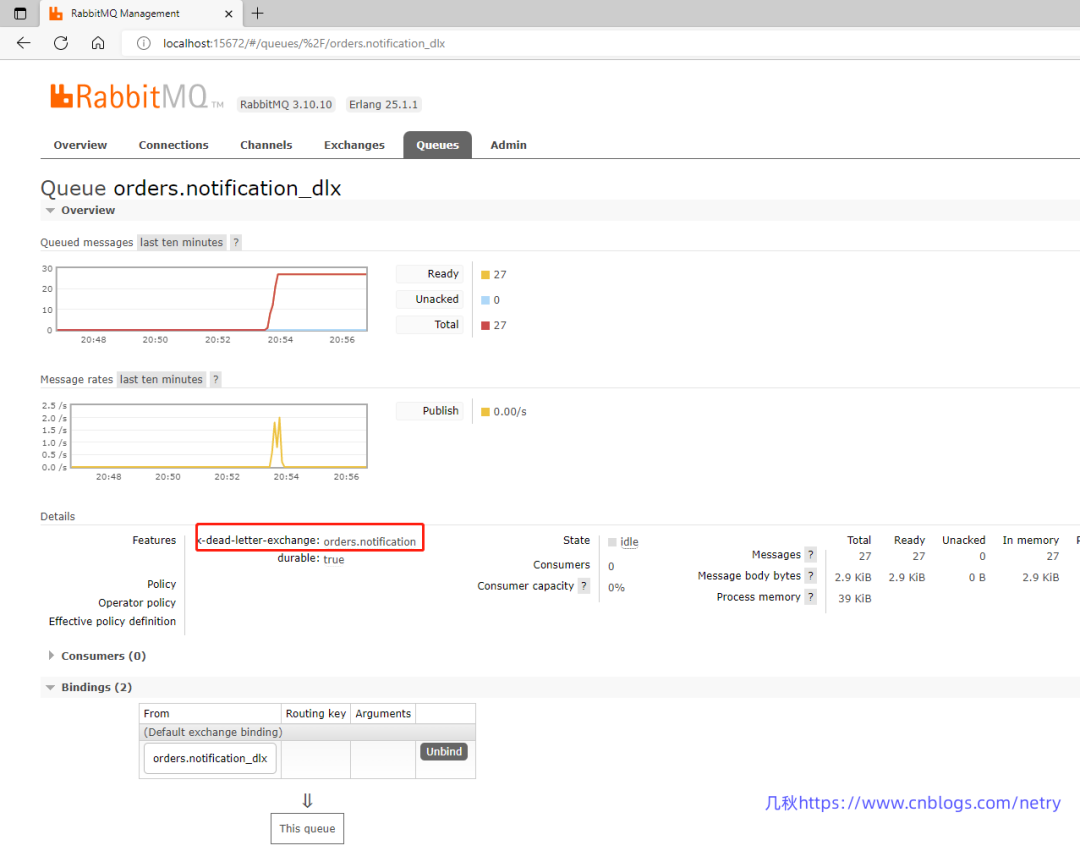Open the Queues tab
Screen dimensions: 1080x851
click(x=437, y=145)
